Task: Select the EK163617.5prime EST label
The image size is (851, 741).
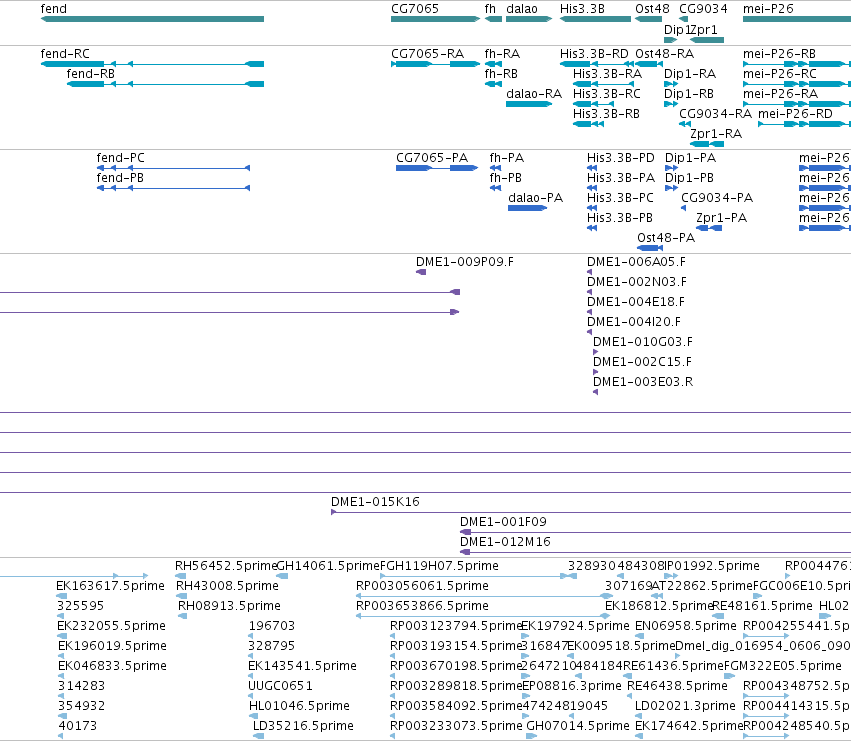Action: 110,586
